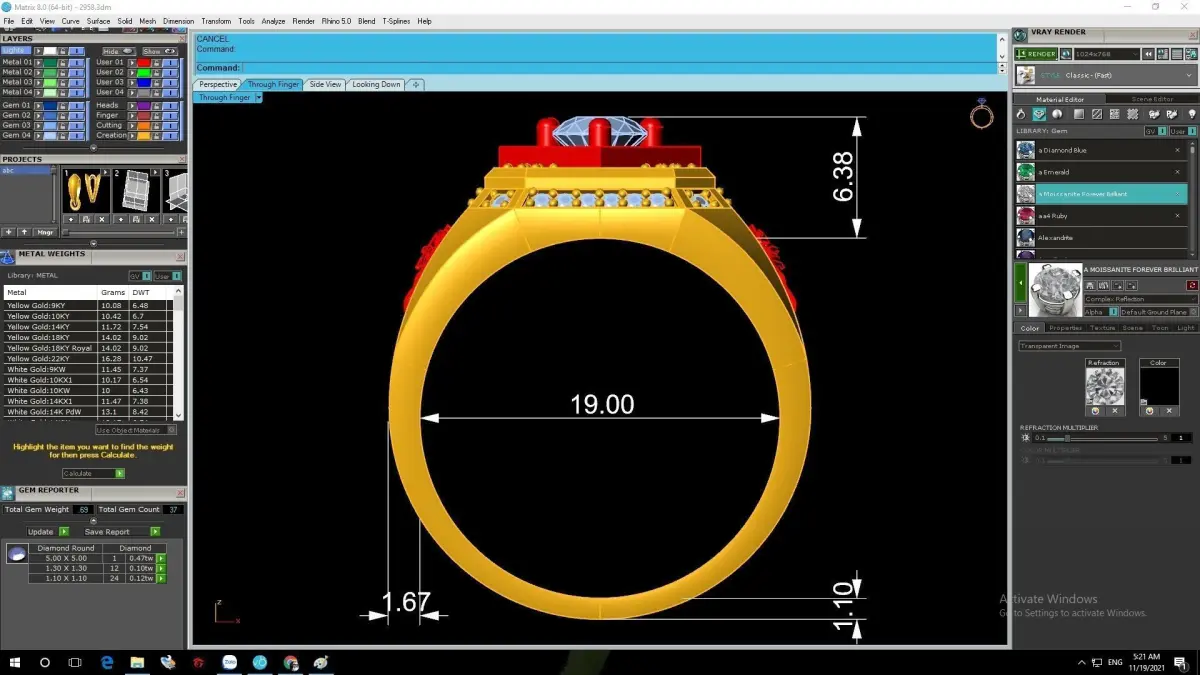1200x675 pixels.
Task: Open the T-Splines menu
Action: coord(397,21)
